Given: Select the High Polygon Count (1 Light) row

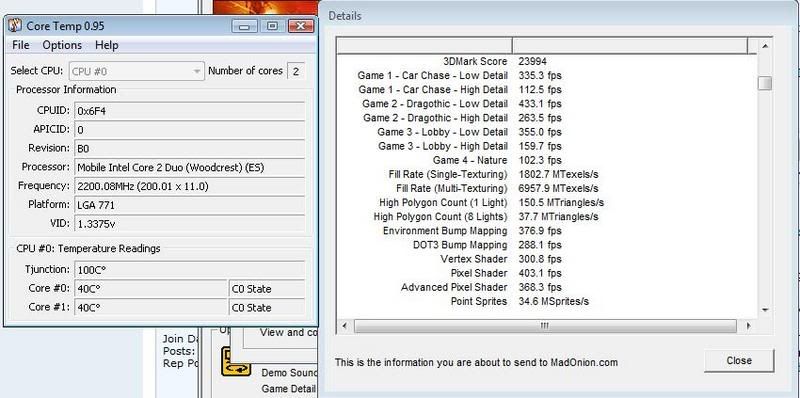Looking at the screenshot, I should 547,203.
